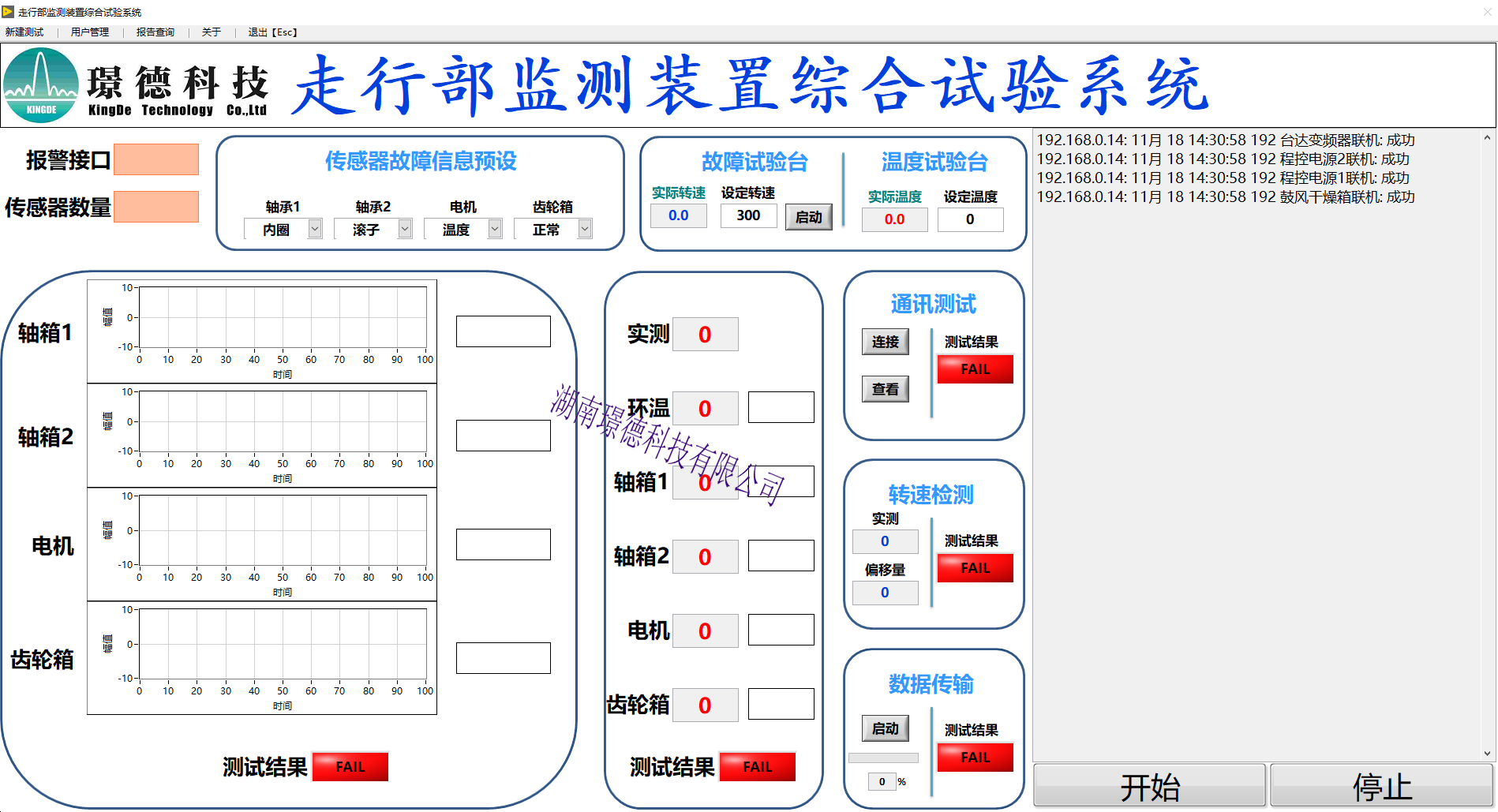The image size is (1498, 812).
Task: Open the 用户管理 menu
Action: (x=90, y=32)
